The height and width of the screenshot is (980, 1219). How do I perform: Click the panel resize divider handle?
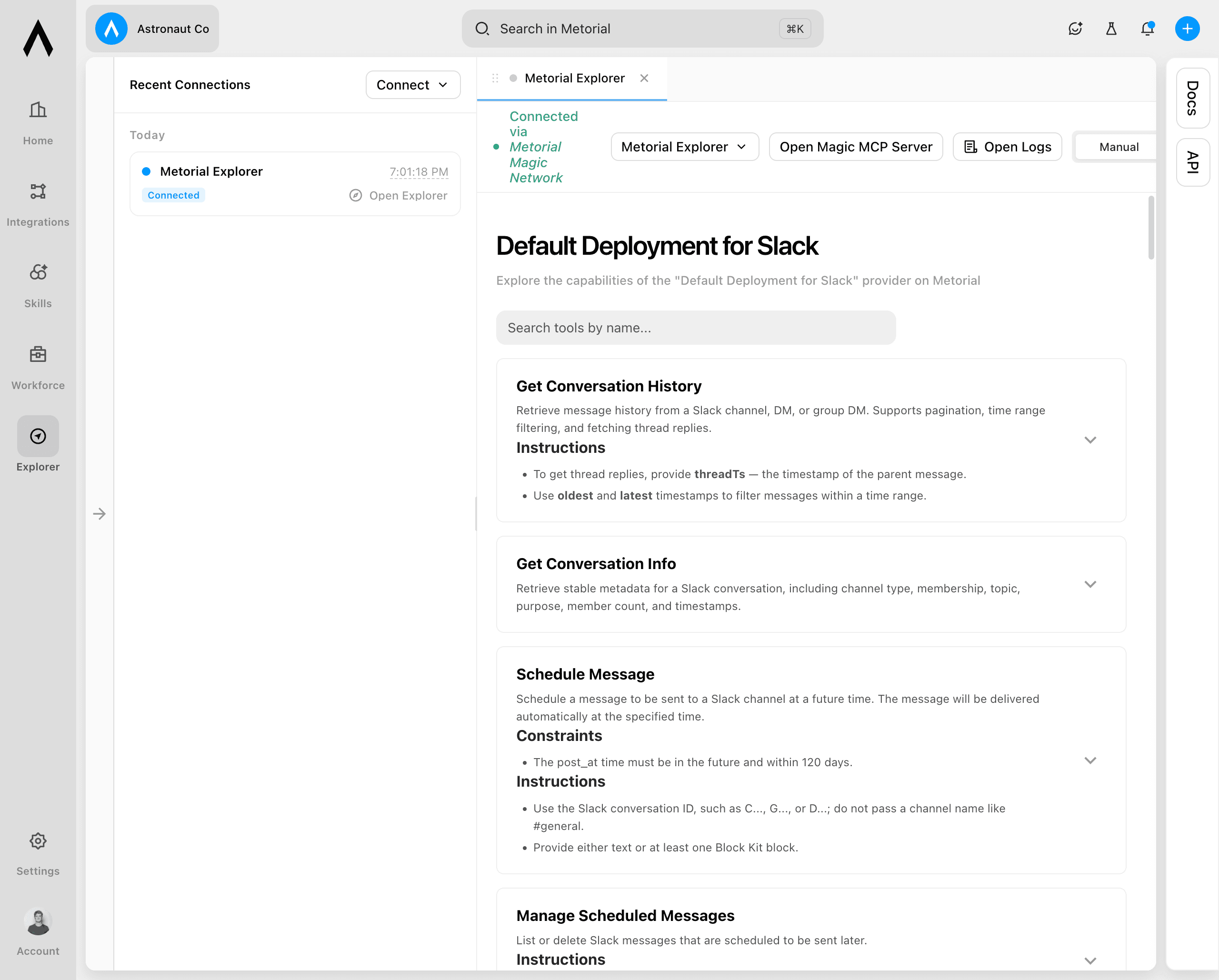(476, 513)
